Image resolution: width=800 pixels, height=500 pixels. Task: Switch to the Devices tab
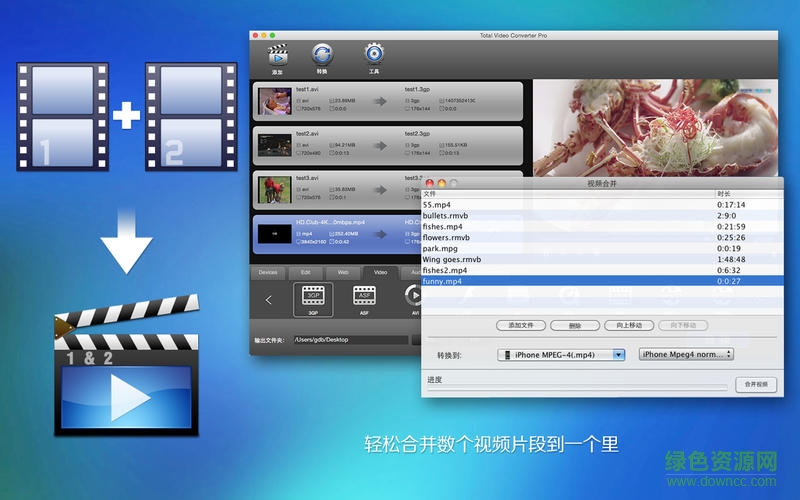[x=268, y=272]
